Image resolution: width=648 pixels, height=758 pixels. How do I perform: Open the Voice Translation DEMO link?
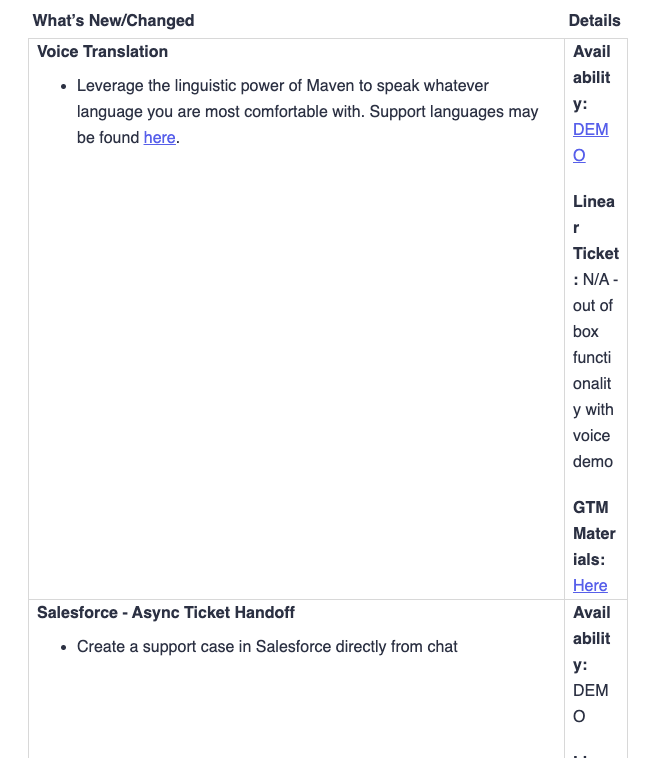[x=590, y=142]
